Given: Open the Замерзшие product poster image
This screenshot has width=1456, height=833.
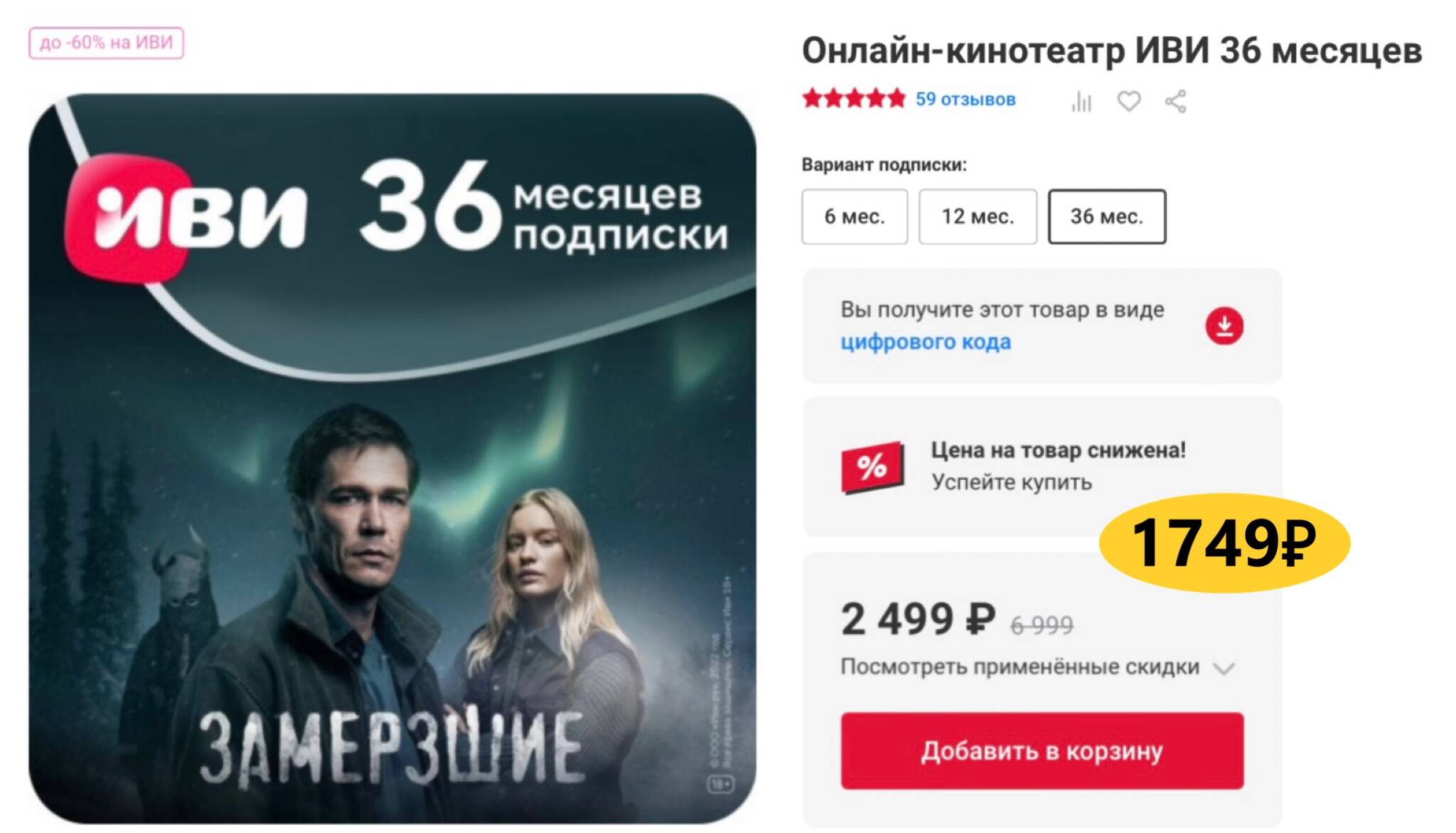Looking at the screenshot, I should (392, 459).
